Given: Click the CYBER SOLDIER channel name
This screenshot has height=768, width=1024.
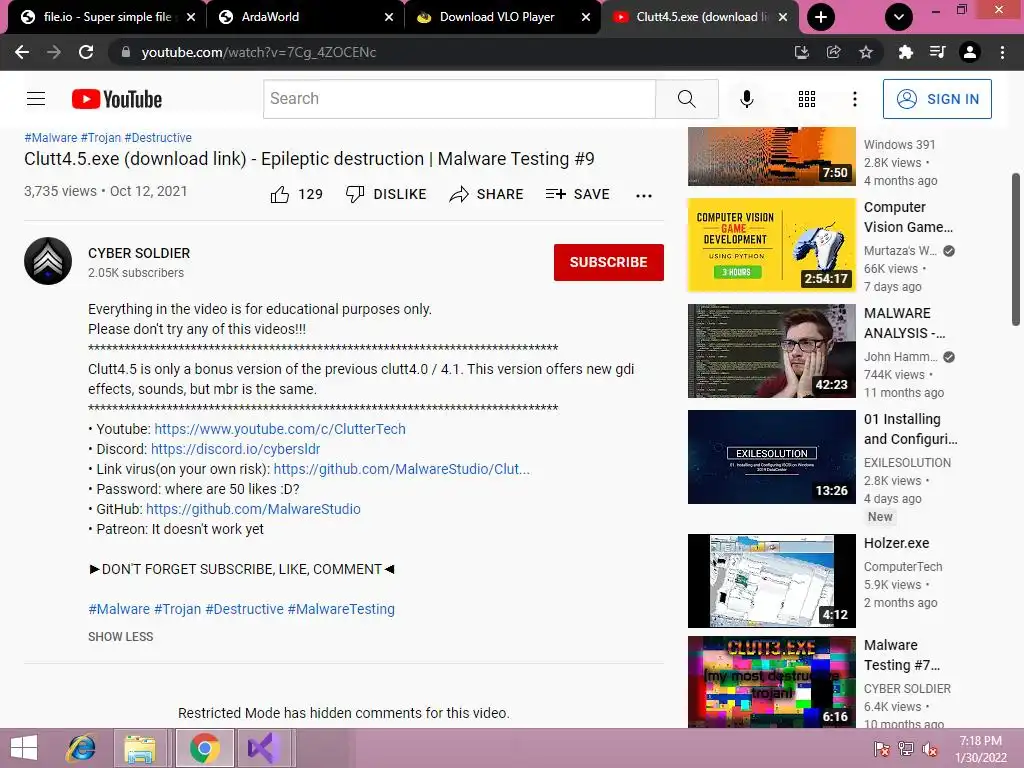Looking at the screenshot, I should coord(139,253).
